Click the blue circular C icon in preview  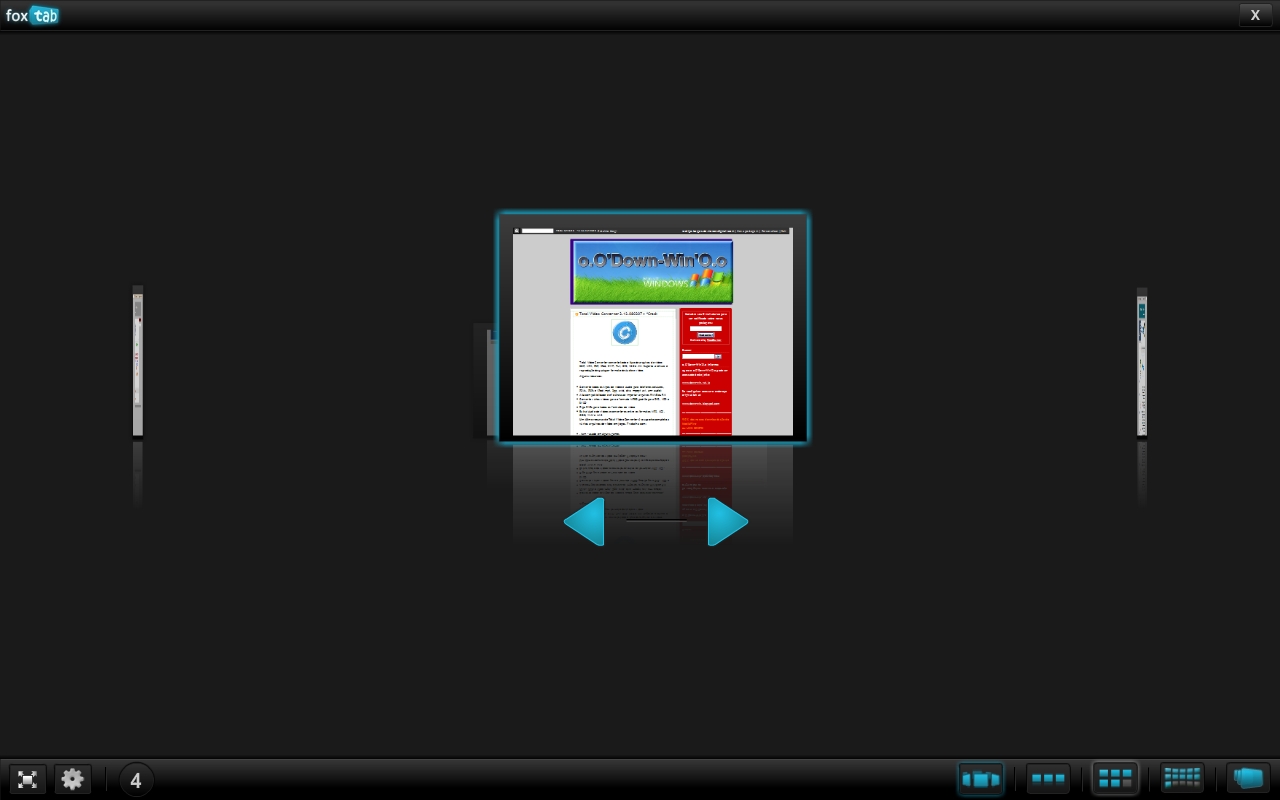624,333
